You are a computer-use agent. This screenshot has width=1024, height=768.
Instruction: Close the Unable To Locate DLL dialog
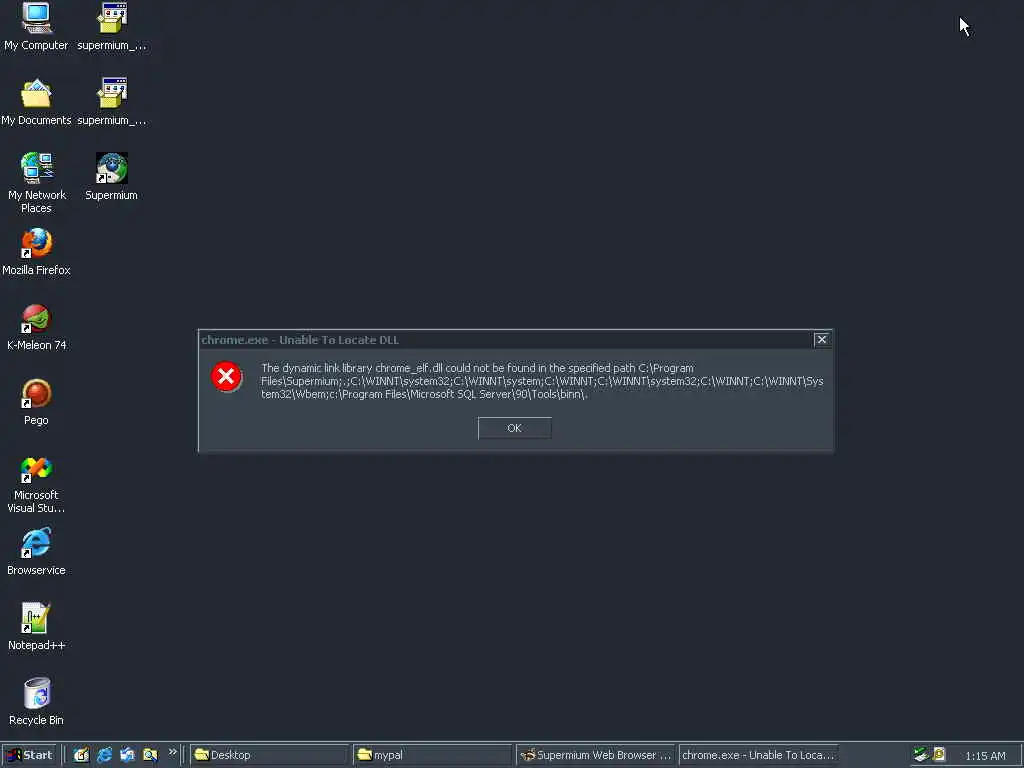pos(822,339)
